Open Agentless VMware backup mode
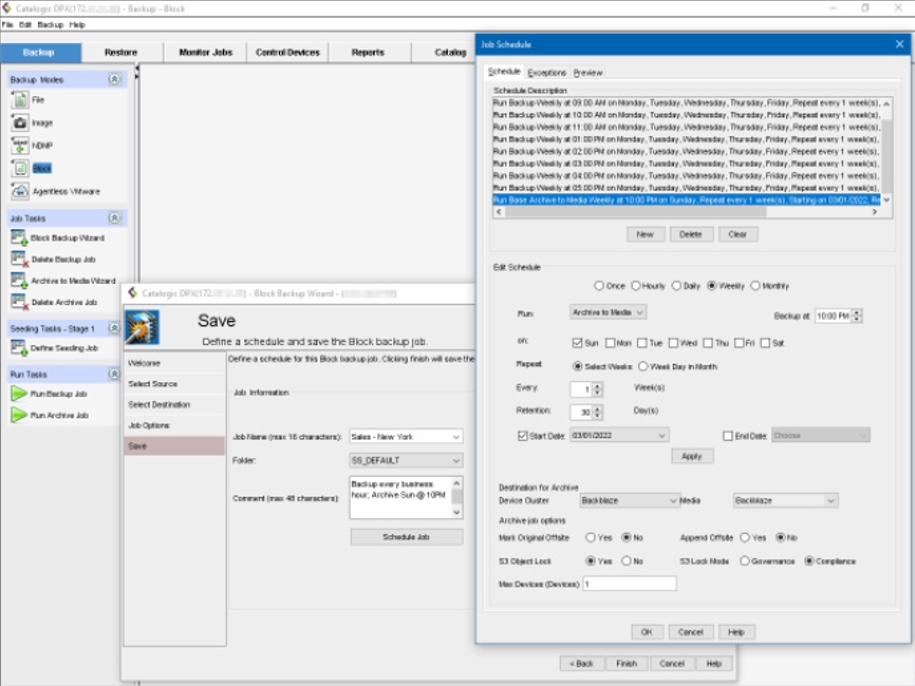 pos(20,191)
